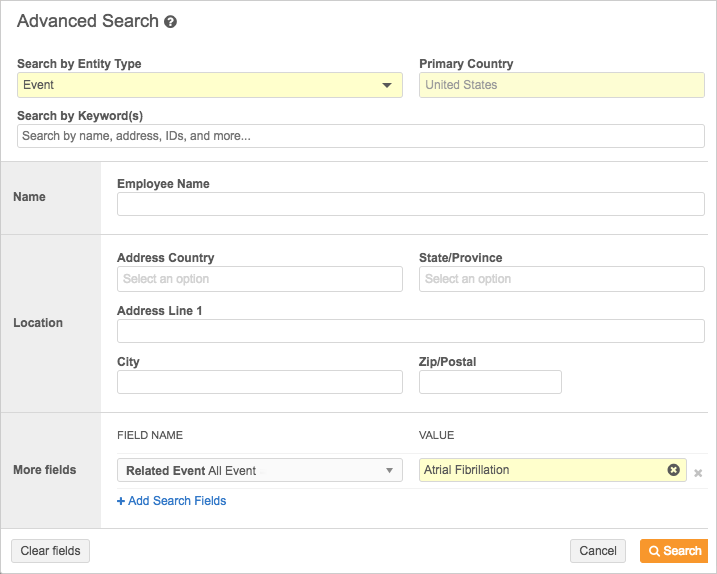717x574 pixels.
Task: Click into the Address Line 1 field
Action: click(410, 331)
